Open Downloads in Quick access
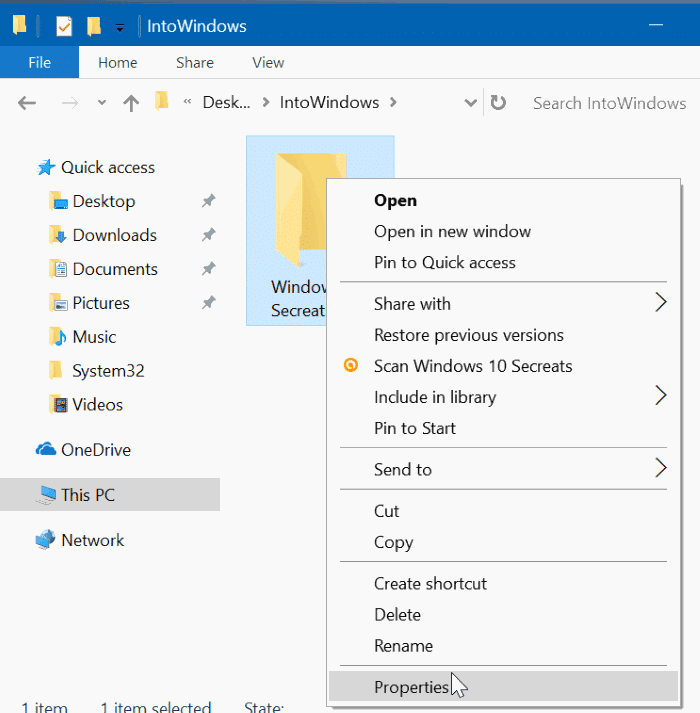 click(x=115, y=235)
